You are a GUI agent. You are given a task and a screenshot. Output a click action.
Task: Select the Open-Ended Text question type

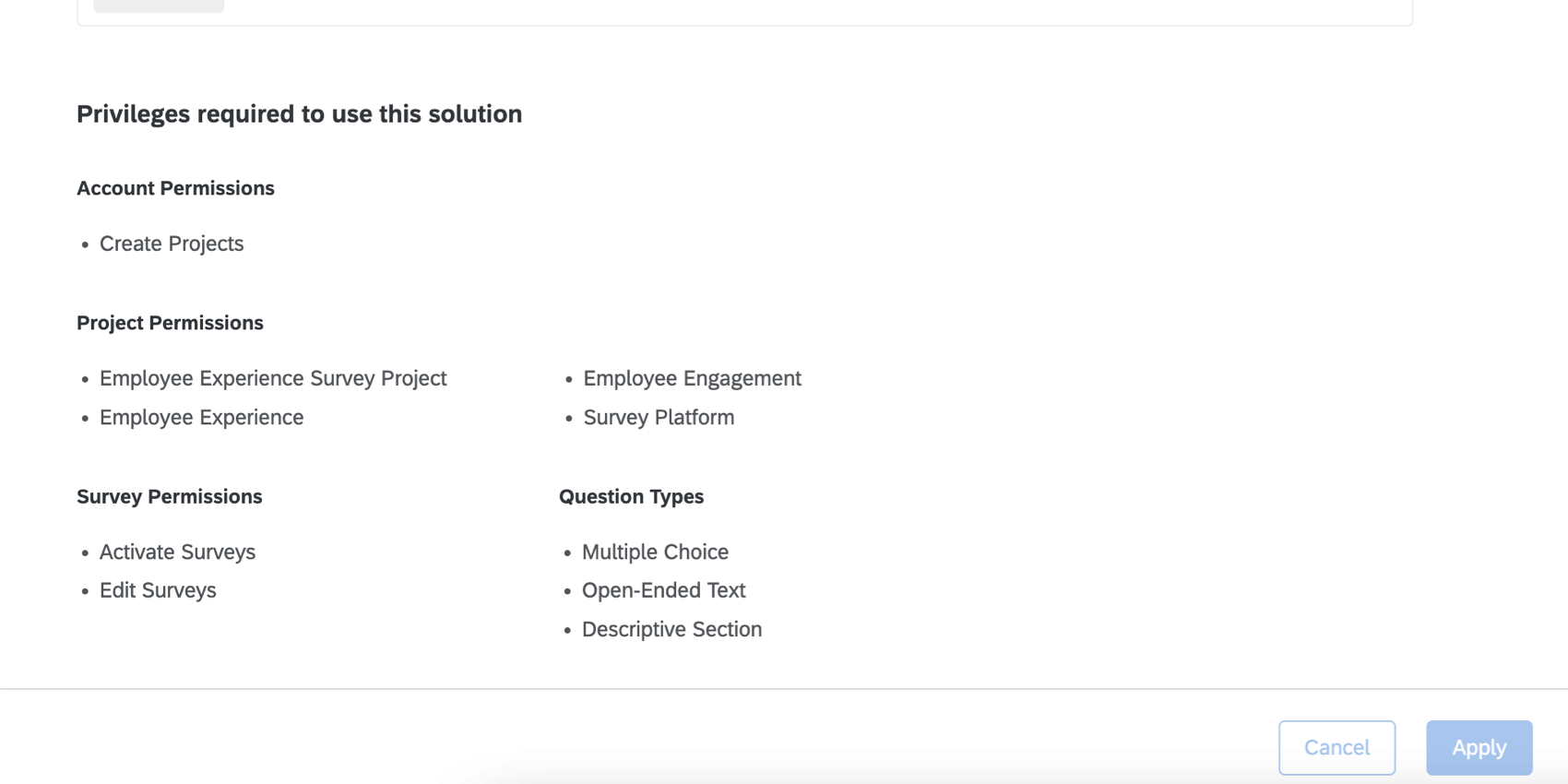663,590
